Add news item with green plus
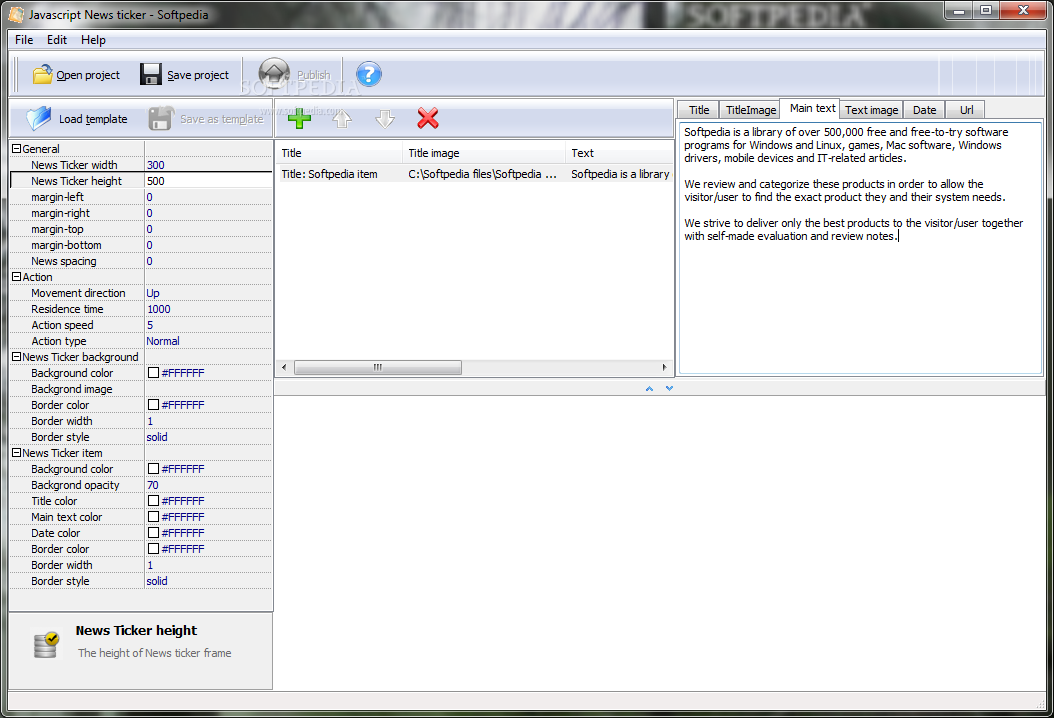 (299, 118)
